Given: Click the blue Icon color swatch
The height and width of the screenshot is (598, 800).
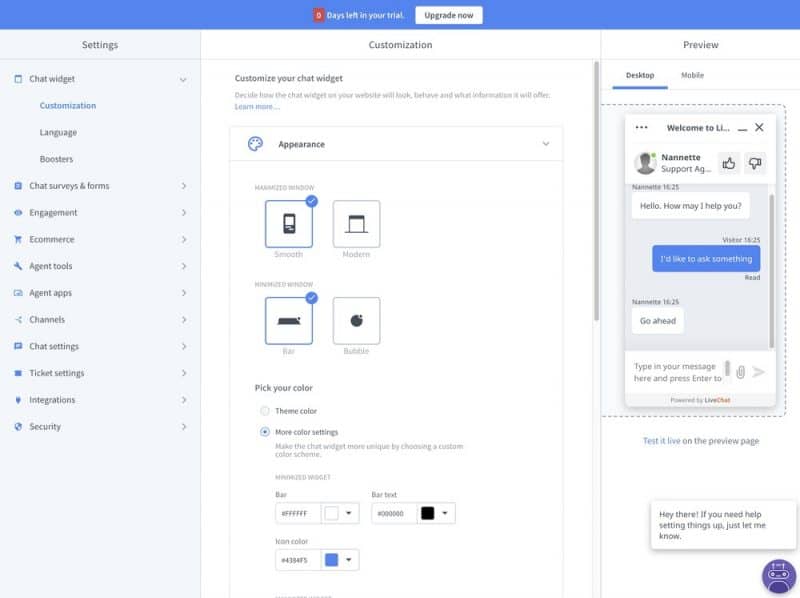Looking at the screenshot, I should (x=332, y=559).
